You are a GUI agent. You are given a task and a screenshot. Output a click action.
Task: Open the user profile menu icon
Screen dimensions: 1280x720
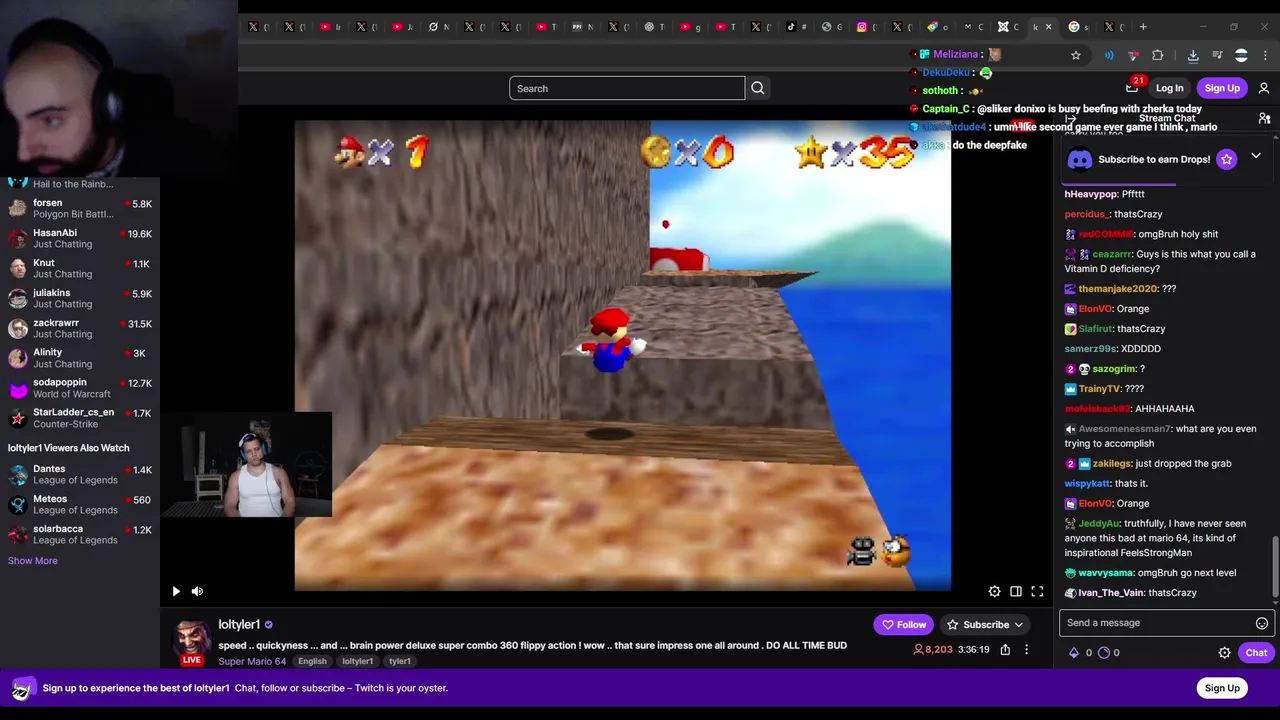[x=1264, y=88]
